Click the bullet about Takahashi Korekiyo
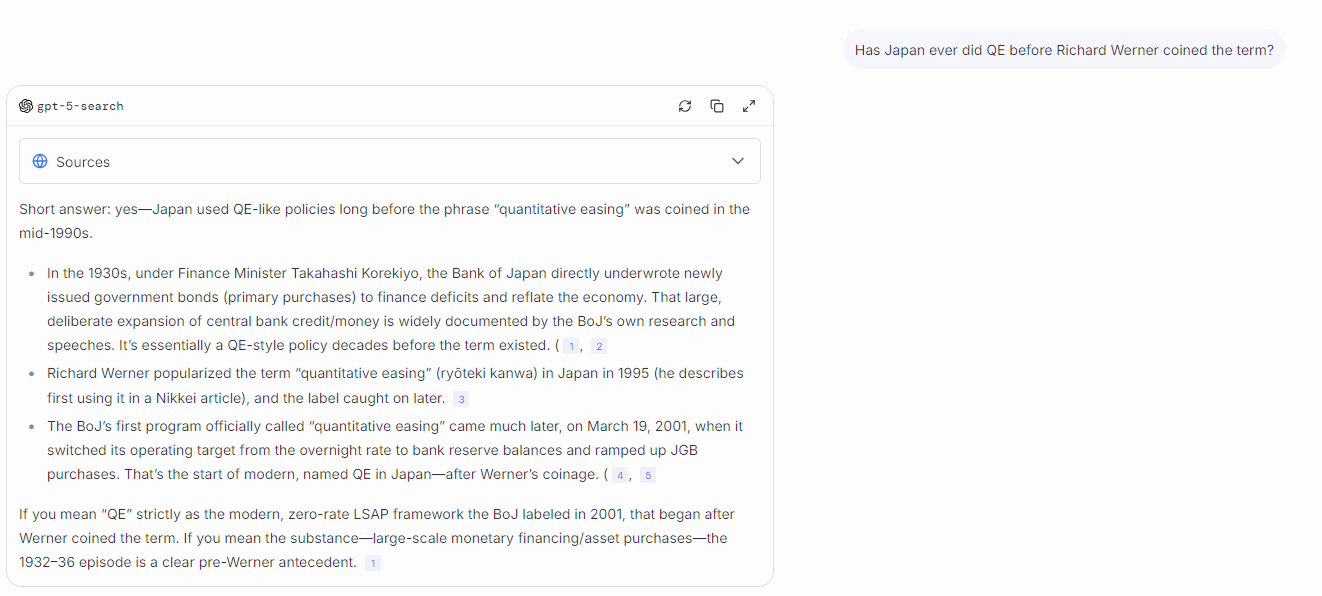1322x596 pixels. (x=392, y=309)
